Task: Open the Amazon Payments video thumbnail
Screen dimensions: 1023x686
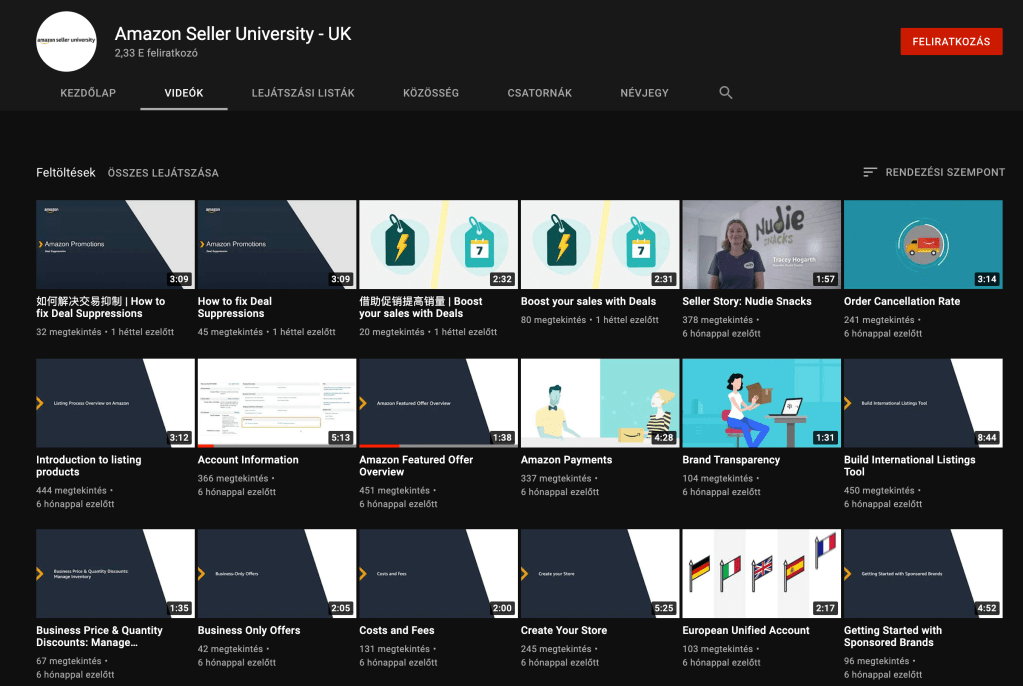Action: pyautogui.click(x=599, y=403)
